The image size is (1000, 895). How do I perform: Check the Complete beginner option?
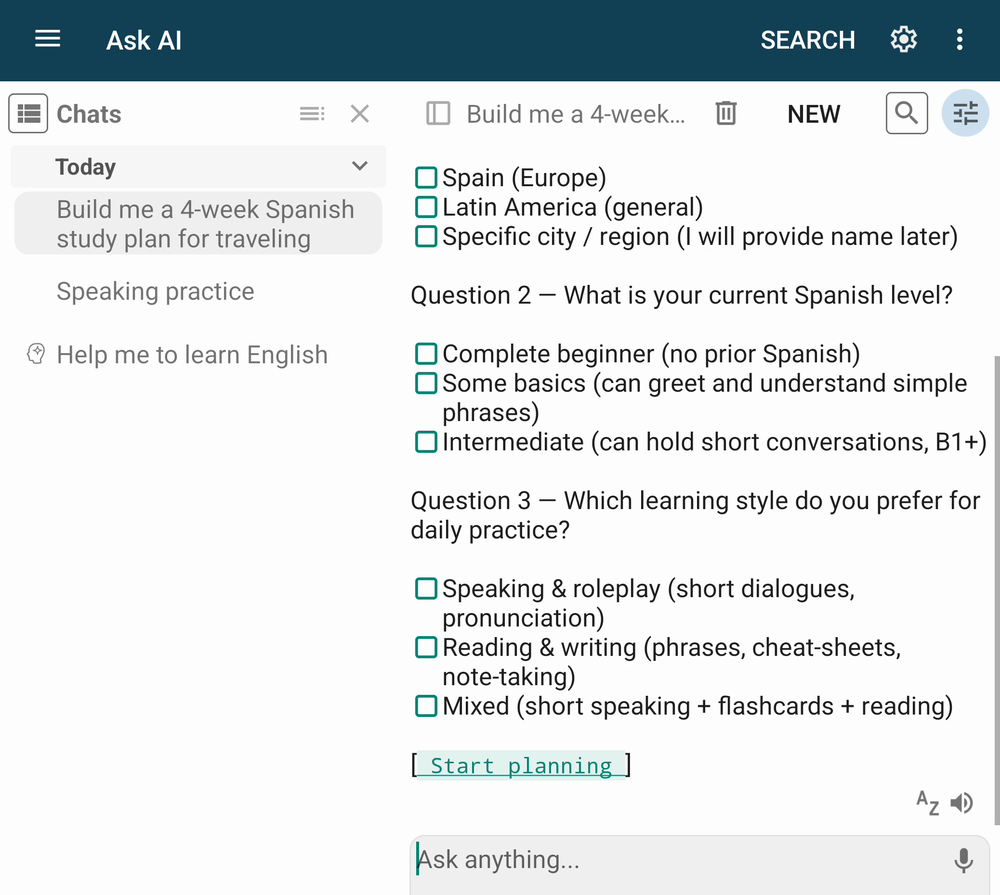coord(426,353)
